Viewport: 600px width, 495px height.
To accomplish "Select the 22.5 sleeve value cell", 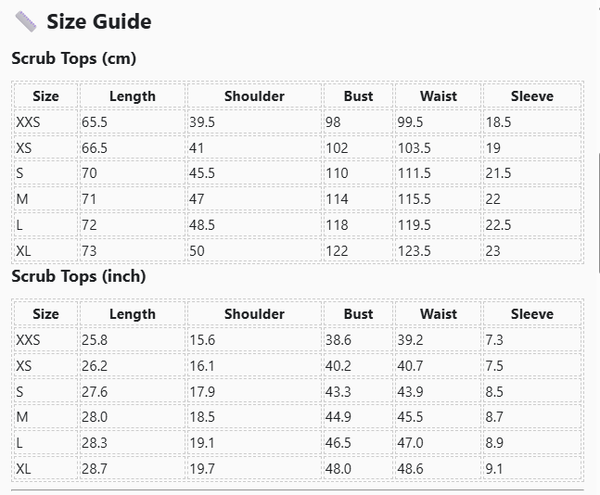I will [499, 225].
